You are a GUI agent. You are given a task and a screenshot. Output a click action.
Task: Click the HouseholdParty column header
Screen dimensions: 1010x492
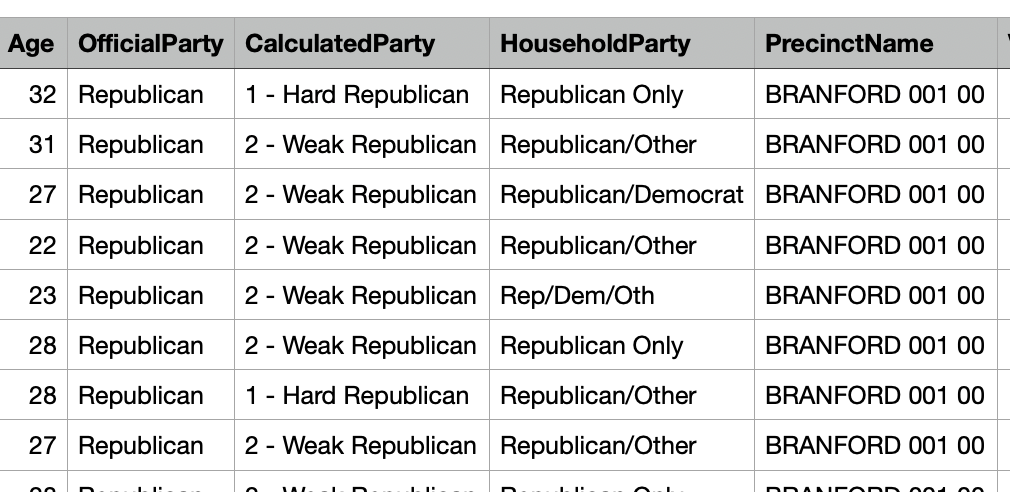point(595,44)
